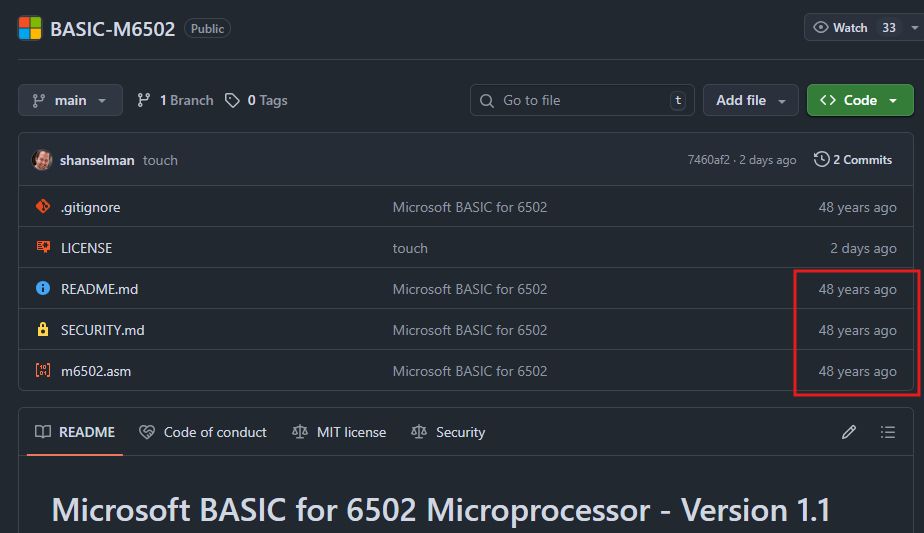Open commit message in m6502.asm row
Image resolution: width=924 pixels, height=533 pixels.
[470, 371]
